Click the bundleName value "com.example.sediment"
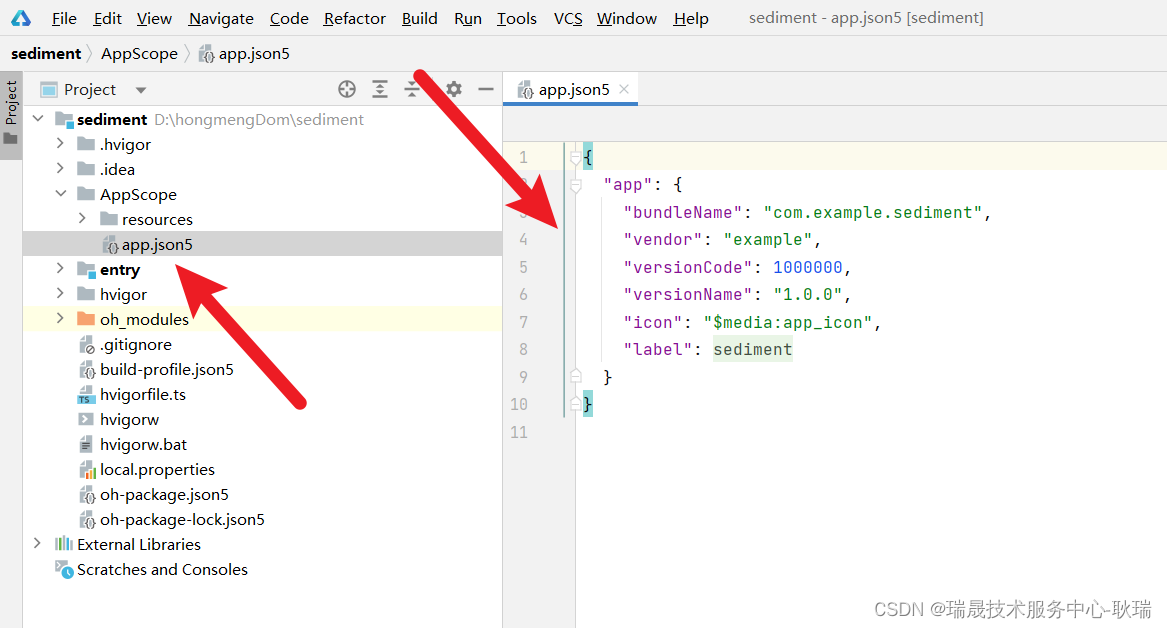Screen dimensions: 1167x628 (x=872, y=213)
